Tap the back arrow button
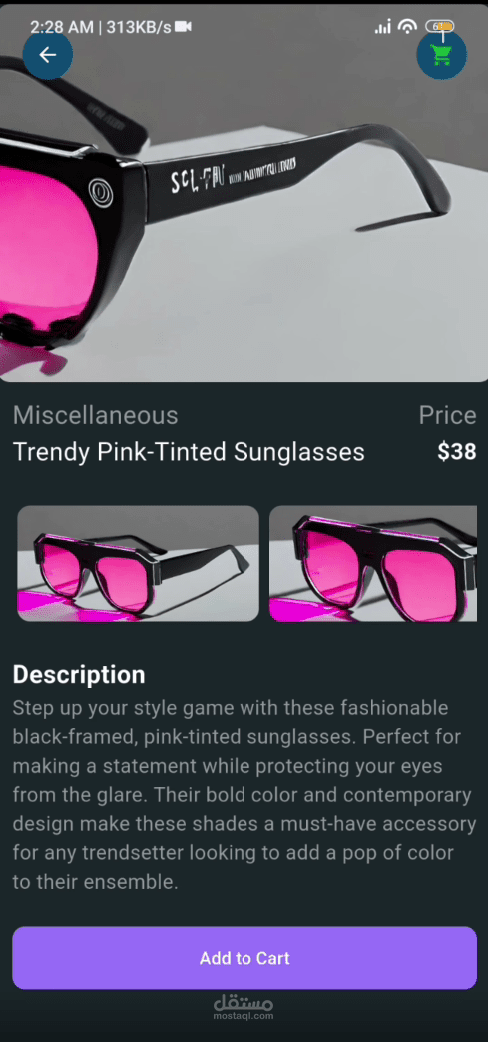488x1042 pixels. 48,55
